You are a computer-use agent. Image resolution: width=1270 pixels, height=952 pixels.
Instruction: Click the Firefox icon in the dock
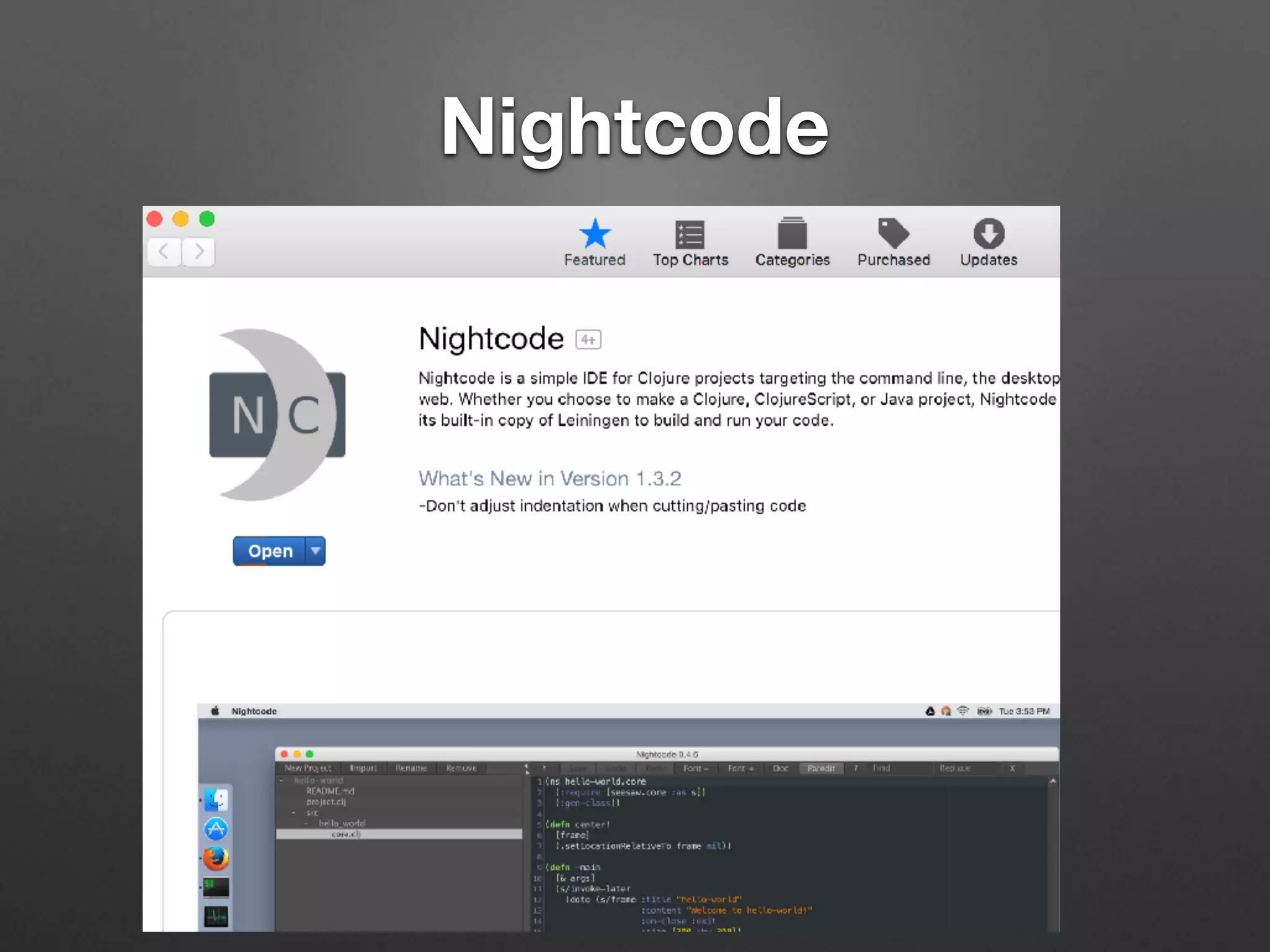pyautogui.click(x=216, y=858)
